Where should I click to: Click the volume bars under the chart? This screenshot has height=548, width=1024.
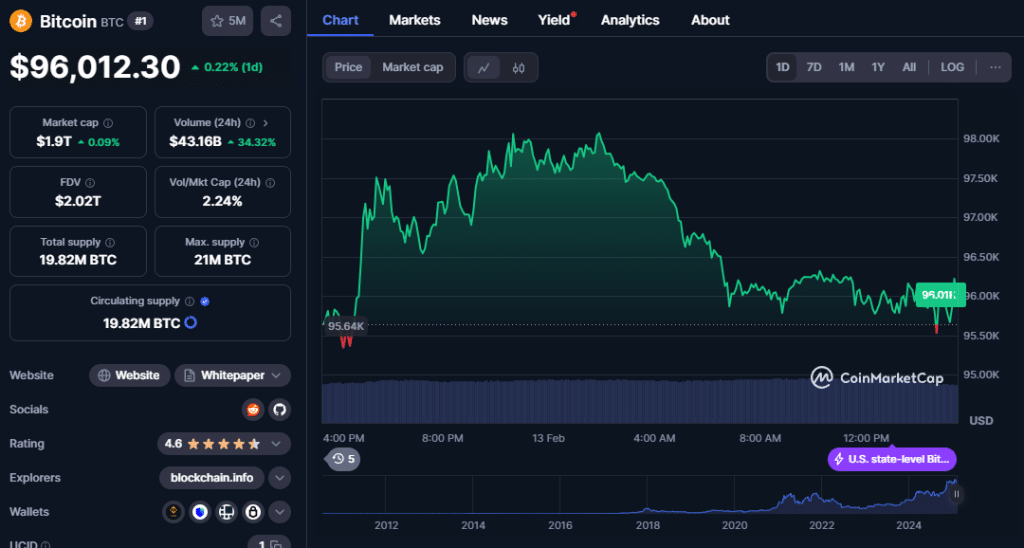[x=640, y=401]
